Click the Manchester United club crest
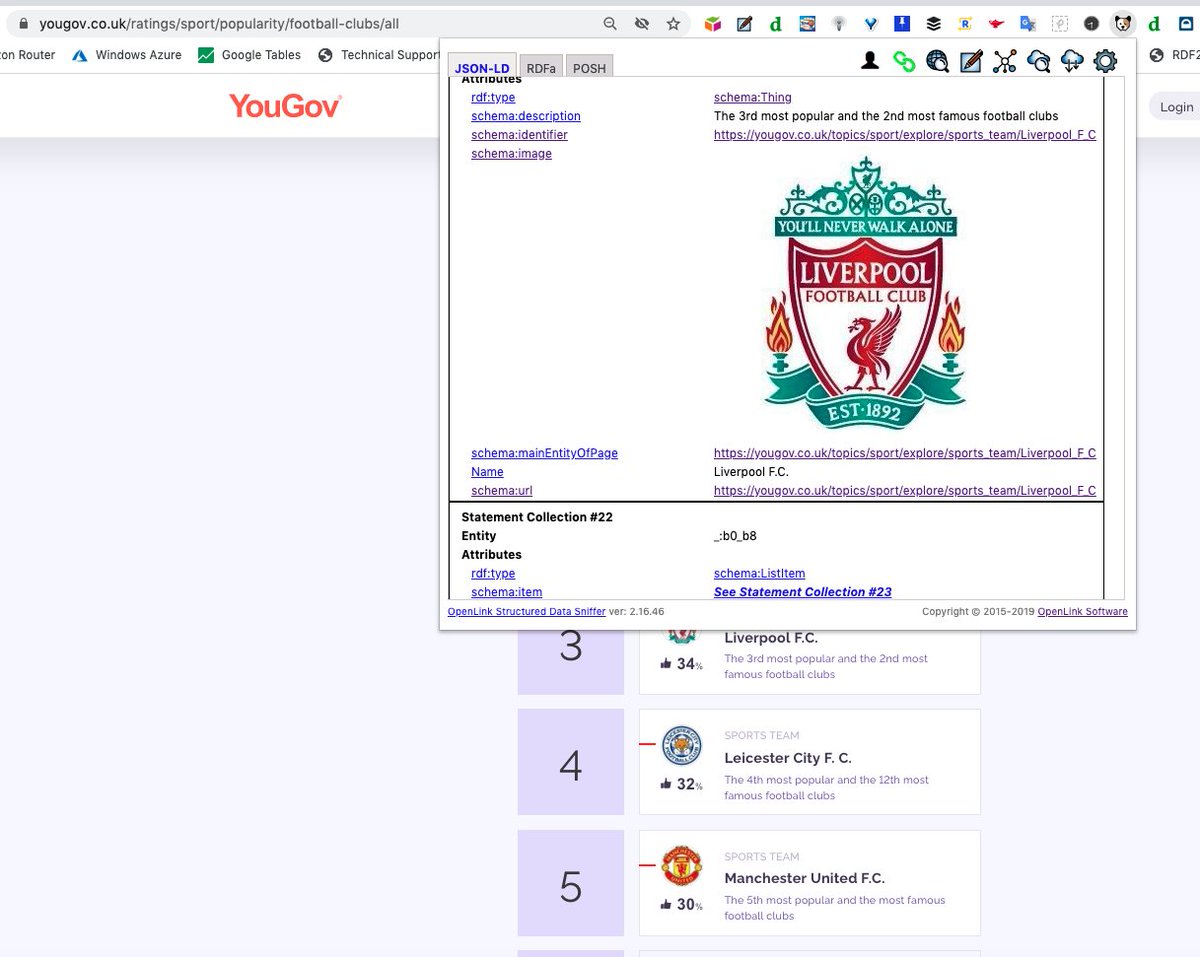Screen dimensions: 1200x957 pyautogui.click(x=682, y=866)
